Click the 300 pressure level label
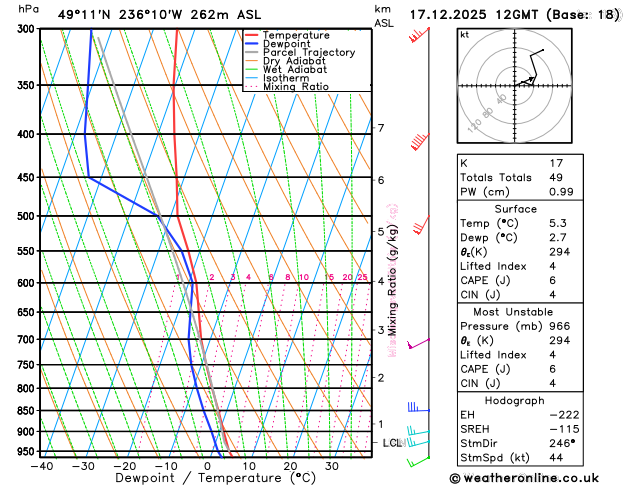This screenshot has width=629, height=486. (x=28, y=29)
